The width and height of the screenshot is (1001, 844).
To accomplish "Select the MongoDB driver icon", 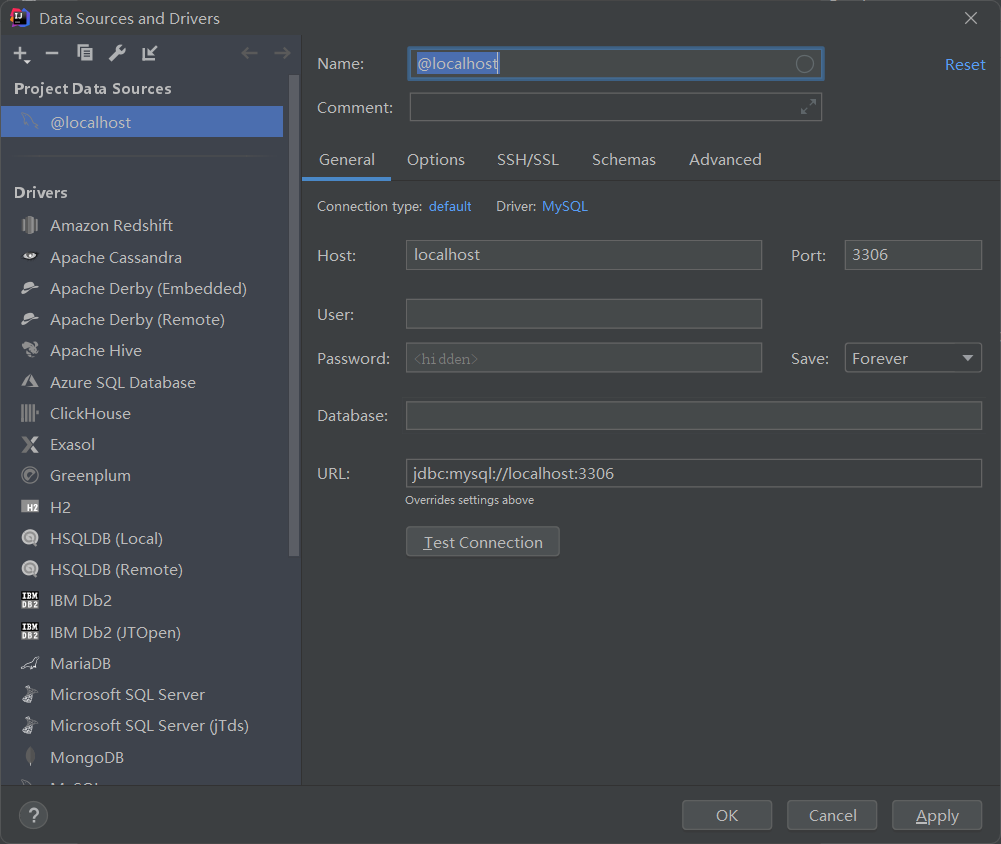I will [29, 757].
